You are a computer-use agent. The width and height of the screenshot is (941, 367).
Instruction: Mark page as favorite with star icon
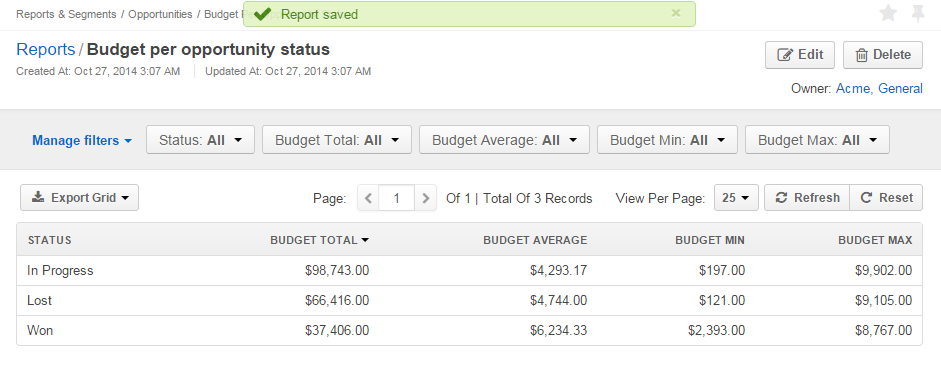click(x=888, y=13)
